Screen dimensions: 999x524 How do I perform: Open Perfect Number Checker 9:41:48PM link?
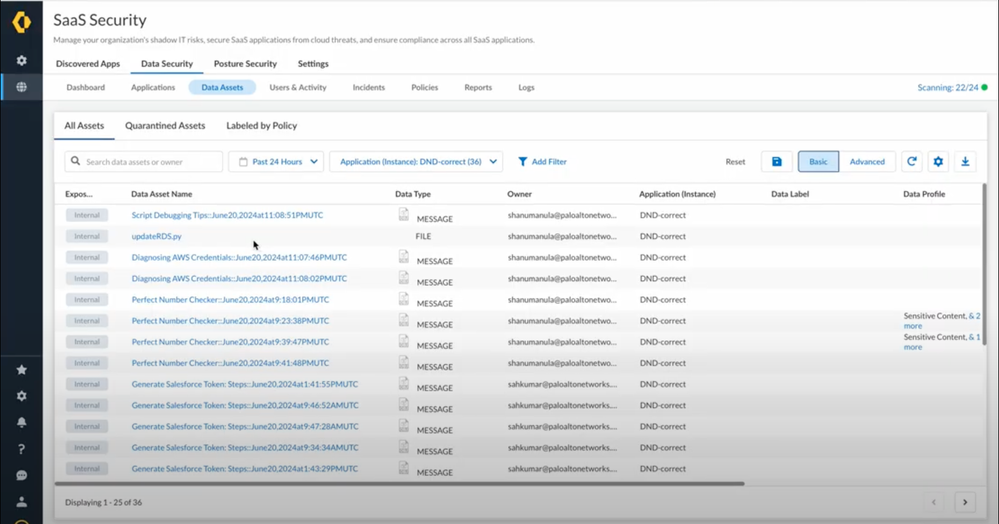point(231,363)
